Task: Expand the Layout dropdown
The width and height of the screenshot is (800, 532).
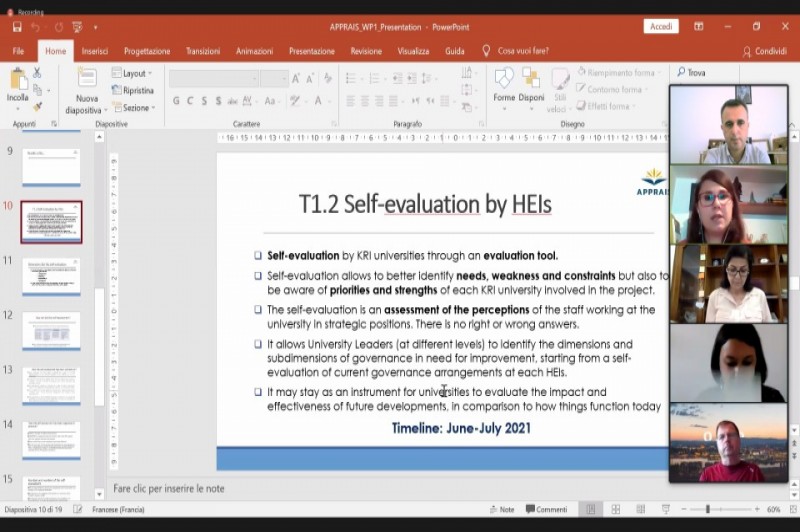Action: tap(132, 73)
